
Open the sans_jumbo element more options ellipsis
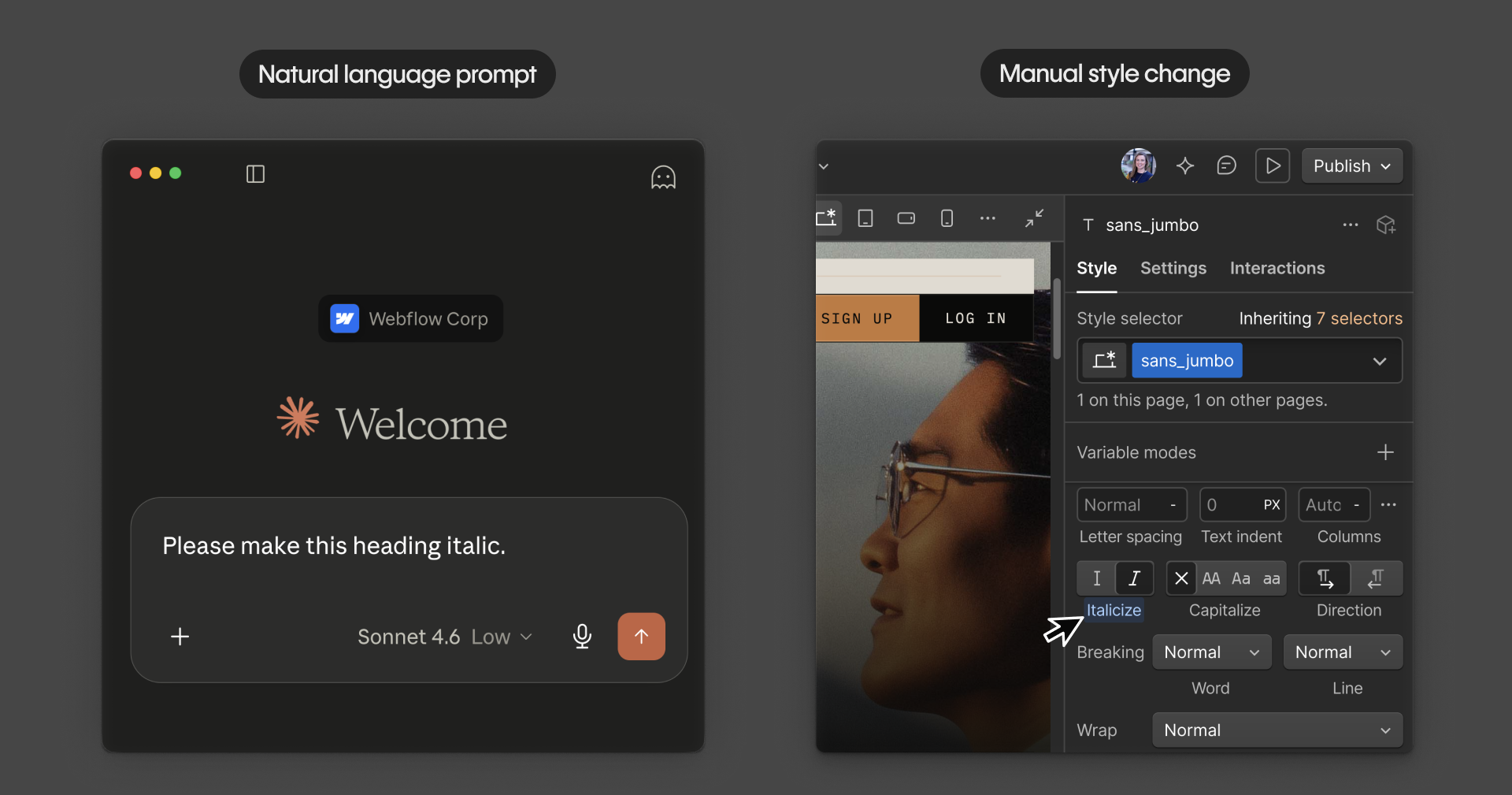[1351, 225]
